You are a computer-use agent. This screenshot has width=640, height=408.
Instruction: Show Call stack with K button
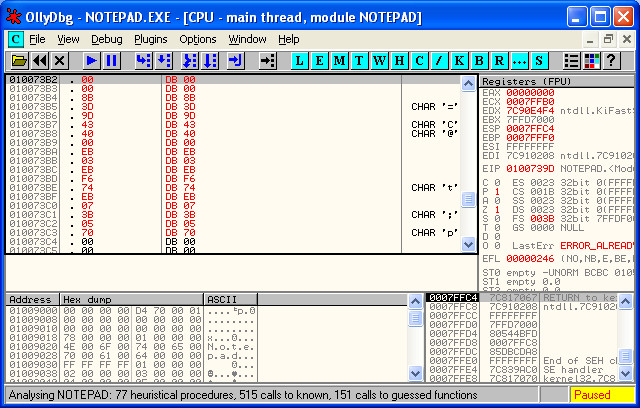click(459, 61)
